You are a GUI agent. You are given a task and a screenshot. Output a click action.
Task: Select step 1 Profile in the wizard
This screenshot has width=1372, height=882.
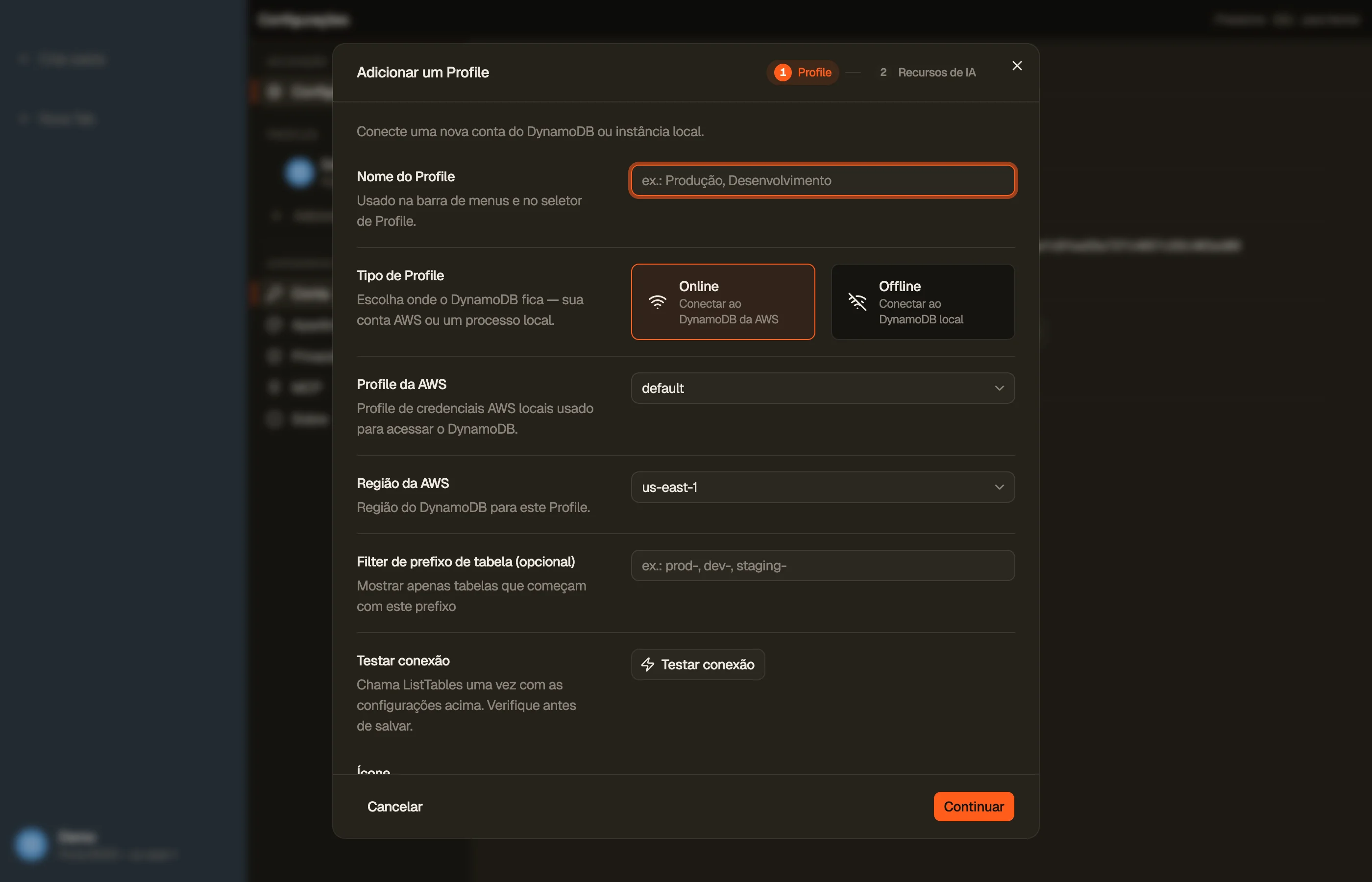click(x=802, y=73)
